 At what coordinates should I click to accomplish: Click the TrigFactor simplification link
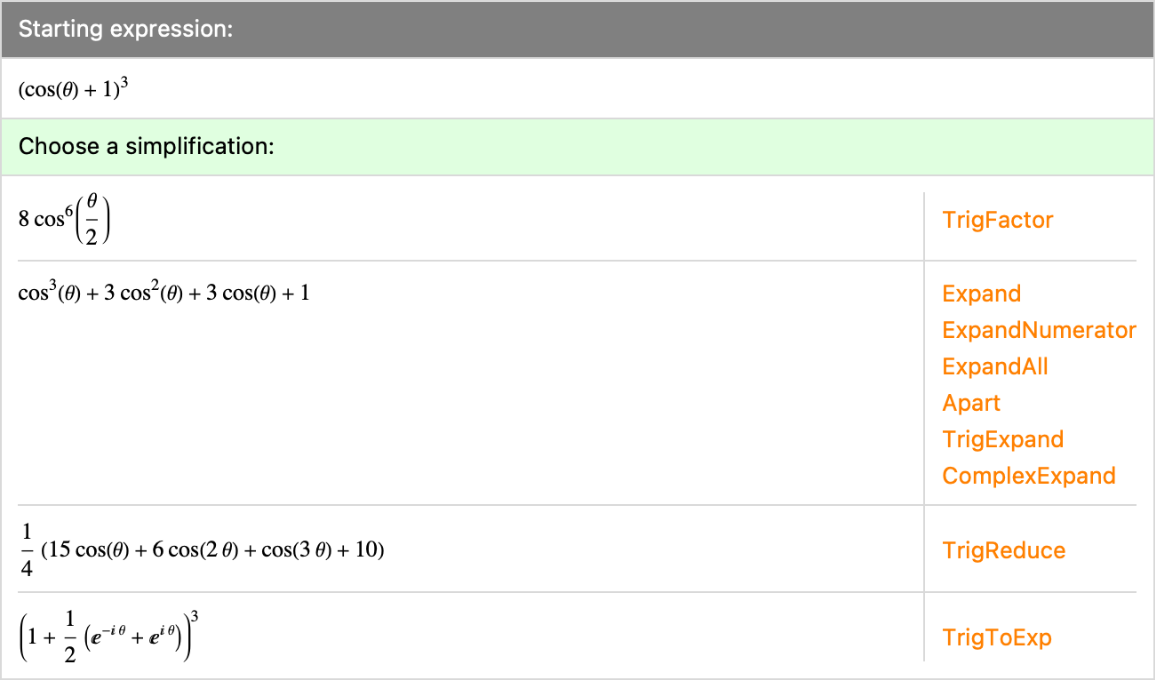point(997,220)
